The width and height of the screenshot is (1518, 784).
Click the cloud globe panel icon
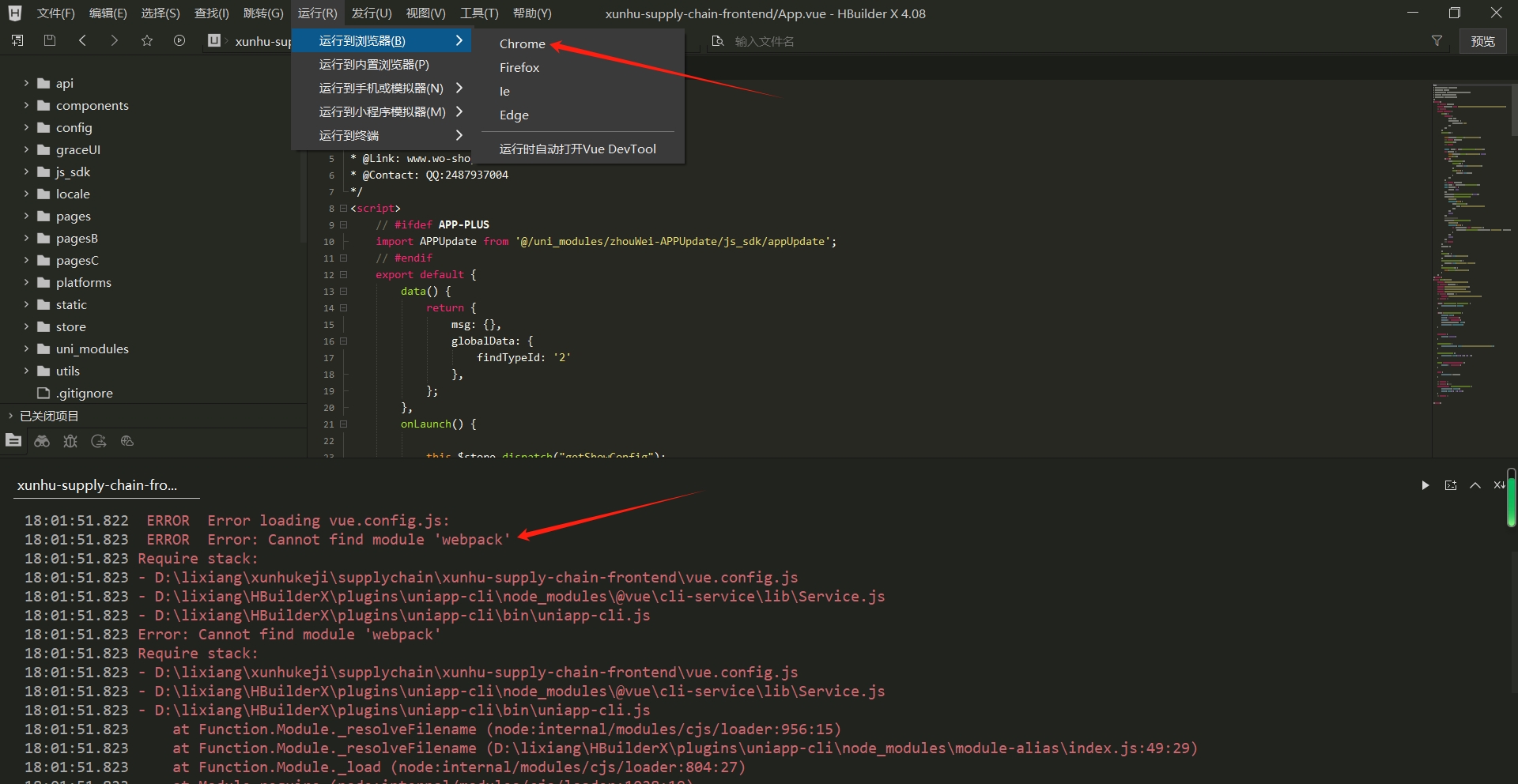click(127, 441)
